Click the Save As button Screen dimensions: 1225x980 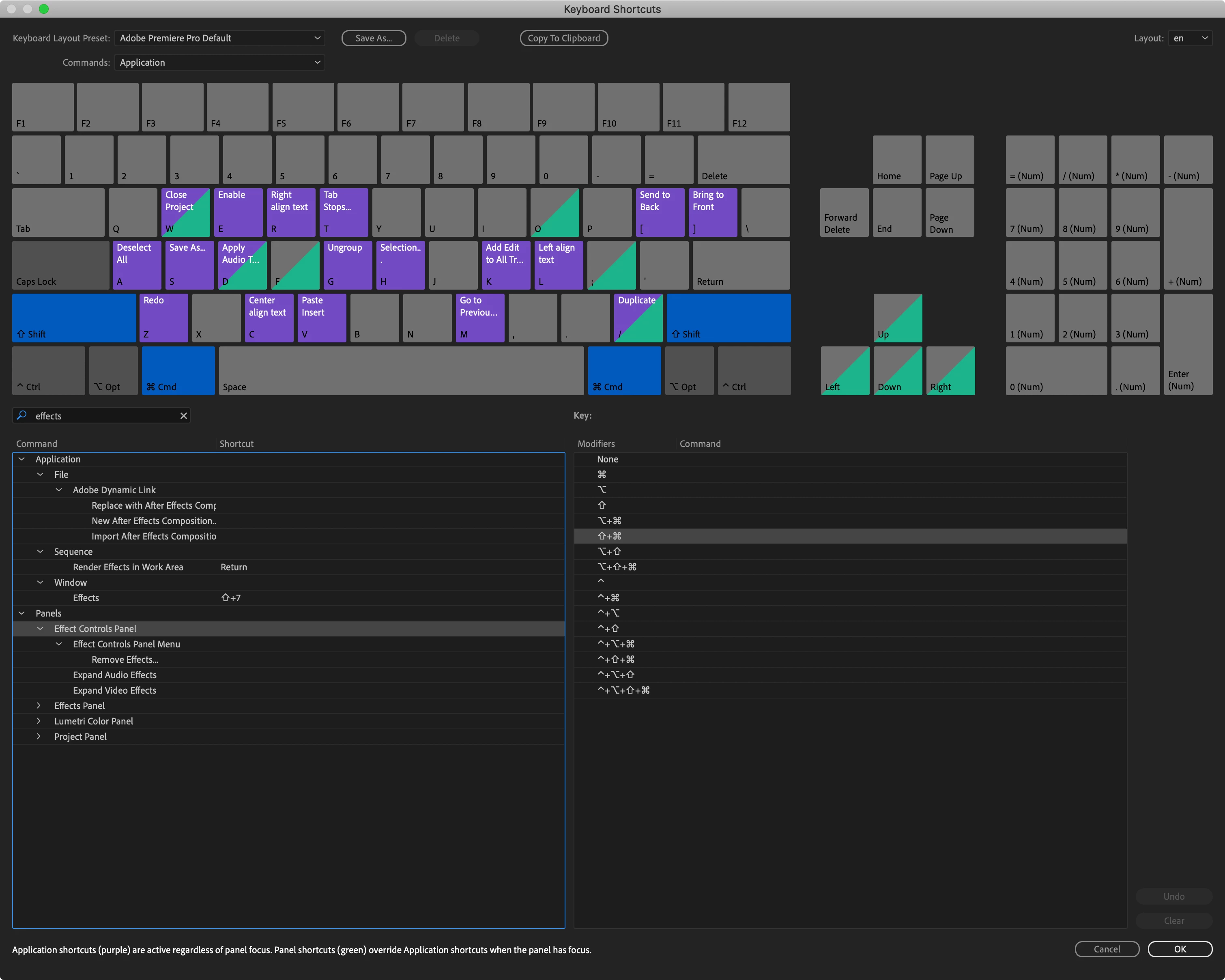[373, 38]
